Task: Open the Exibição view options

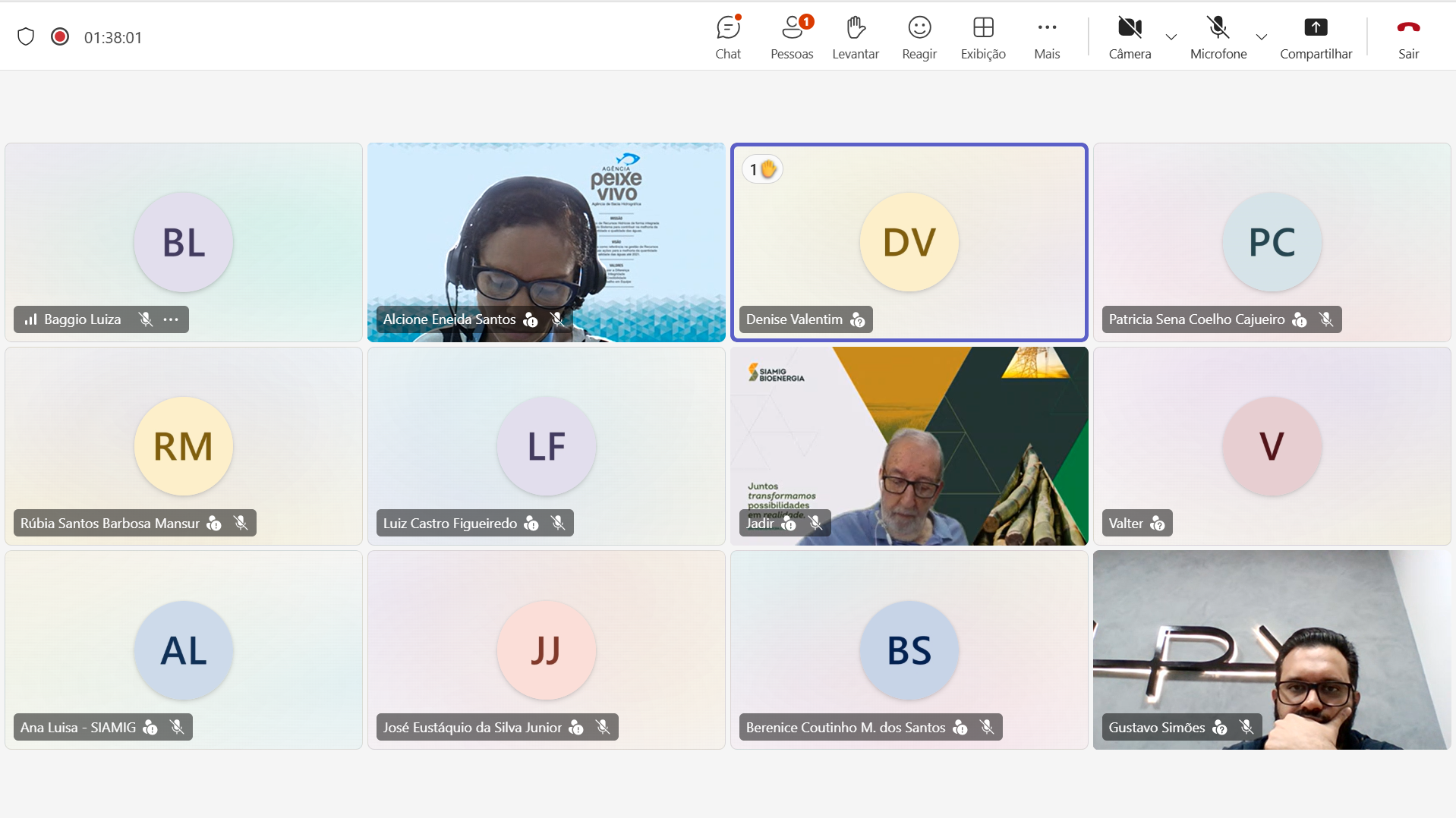Action: 982,37
